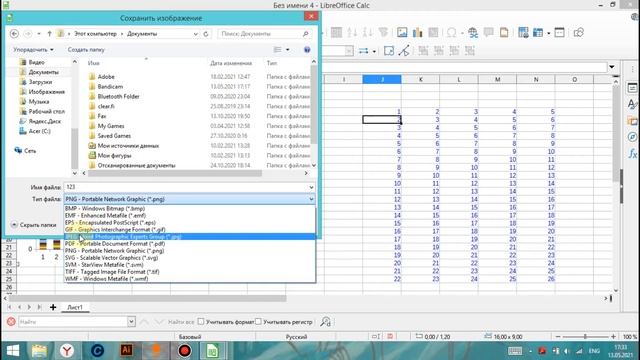The image size is (640, 360).
Task: Move the zoom slider handle in status bar
Action: click(x=585, y=337)
